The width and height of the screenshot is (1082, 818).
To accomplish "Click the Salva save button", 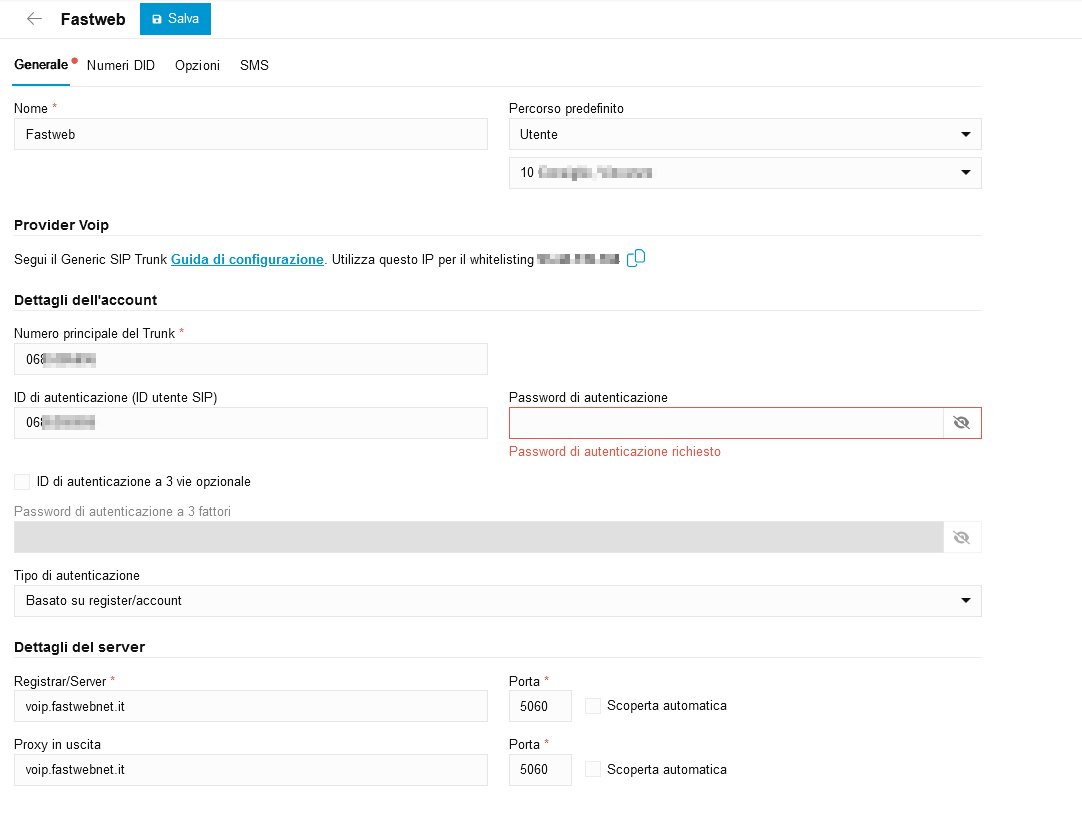I will pos(175,19).
